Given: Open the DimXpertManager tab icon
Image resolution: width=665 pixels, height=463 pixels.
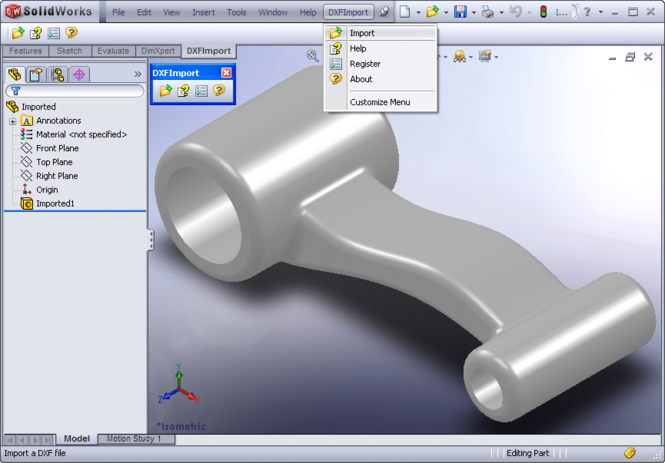Looking at the screenshot, I should 79,75.
